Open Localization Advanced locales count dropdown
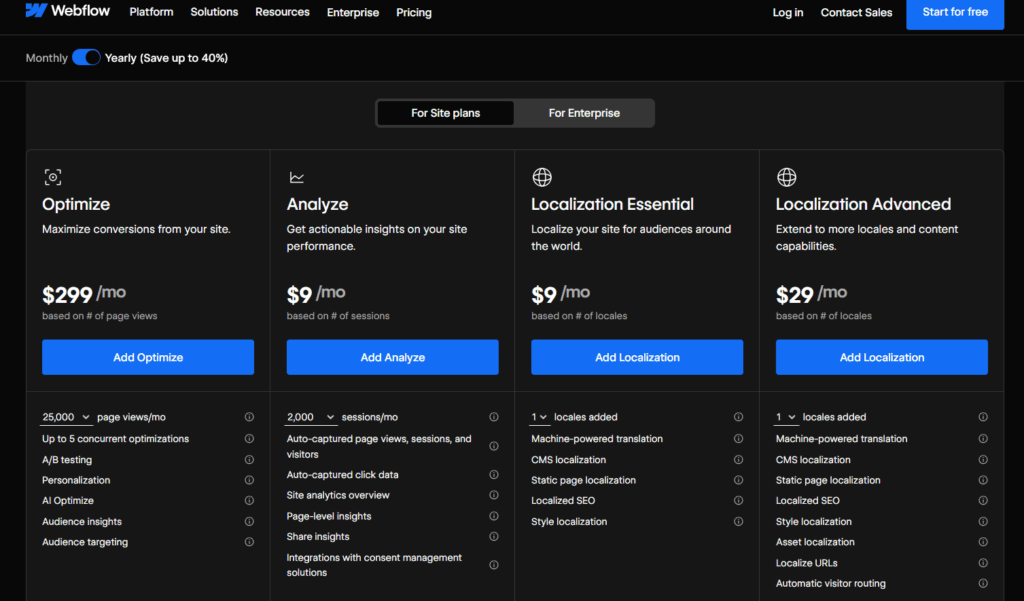Viewport: 1024px width, 601px height. pos(786,417)
